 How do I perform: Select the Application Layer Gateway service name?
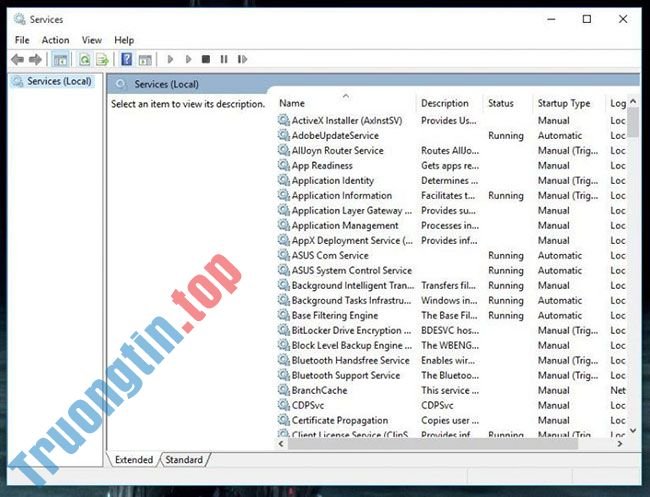[352, 210]
